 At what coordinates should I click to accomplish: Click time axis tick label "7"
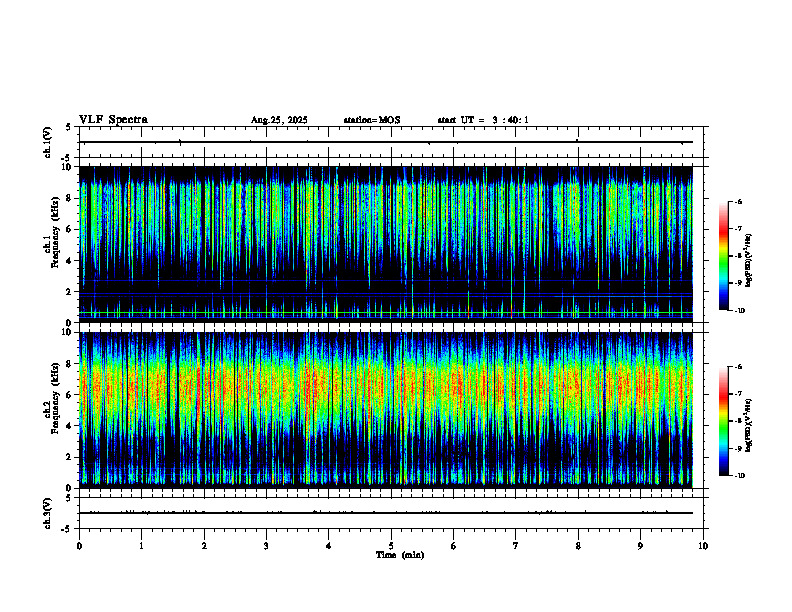[x=516, y=546]
